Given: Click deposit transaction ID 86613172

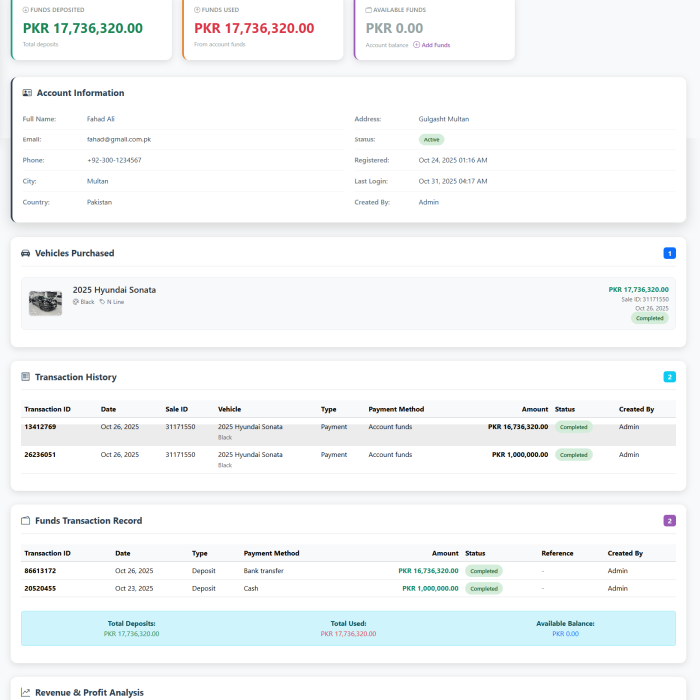Looking at the screenshot, I should click(x=40, y=571).
